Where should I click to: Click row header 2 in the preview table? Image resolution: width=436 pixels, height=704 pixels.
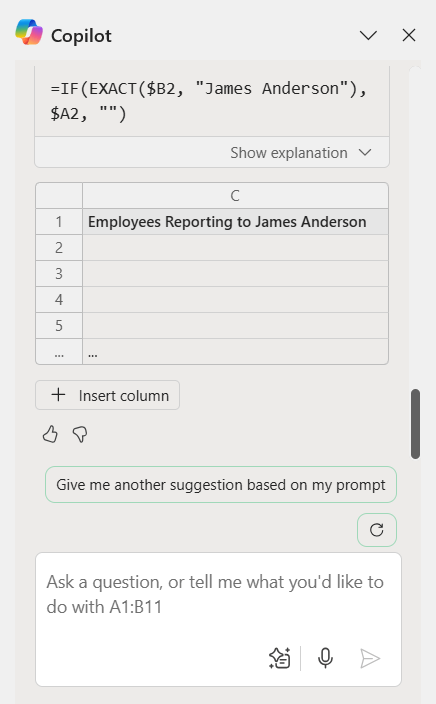(x=59, y=248)
